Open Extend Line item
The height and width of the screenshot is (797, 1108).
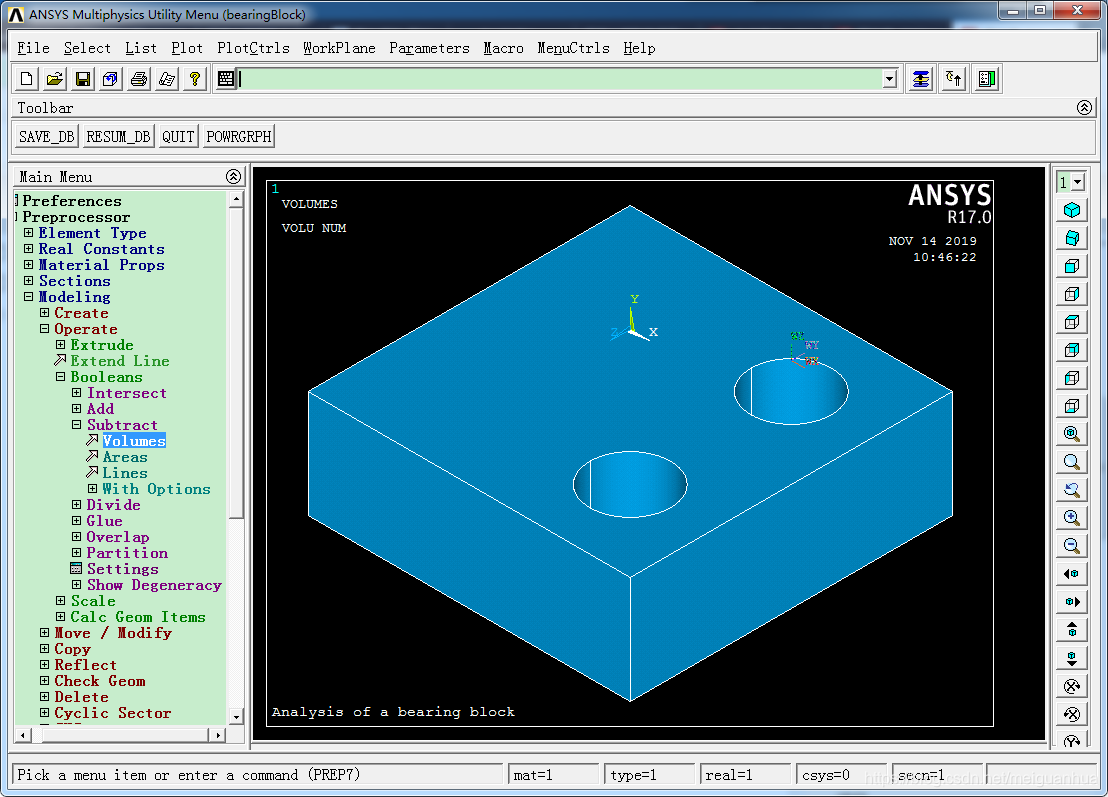(x=119, y=361)
